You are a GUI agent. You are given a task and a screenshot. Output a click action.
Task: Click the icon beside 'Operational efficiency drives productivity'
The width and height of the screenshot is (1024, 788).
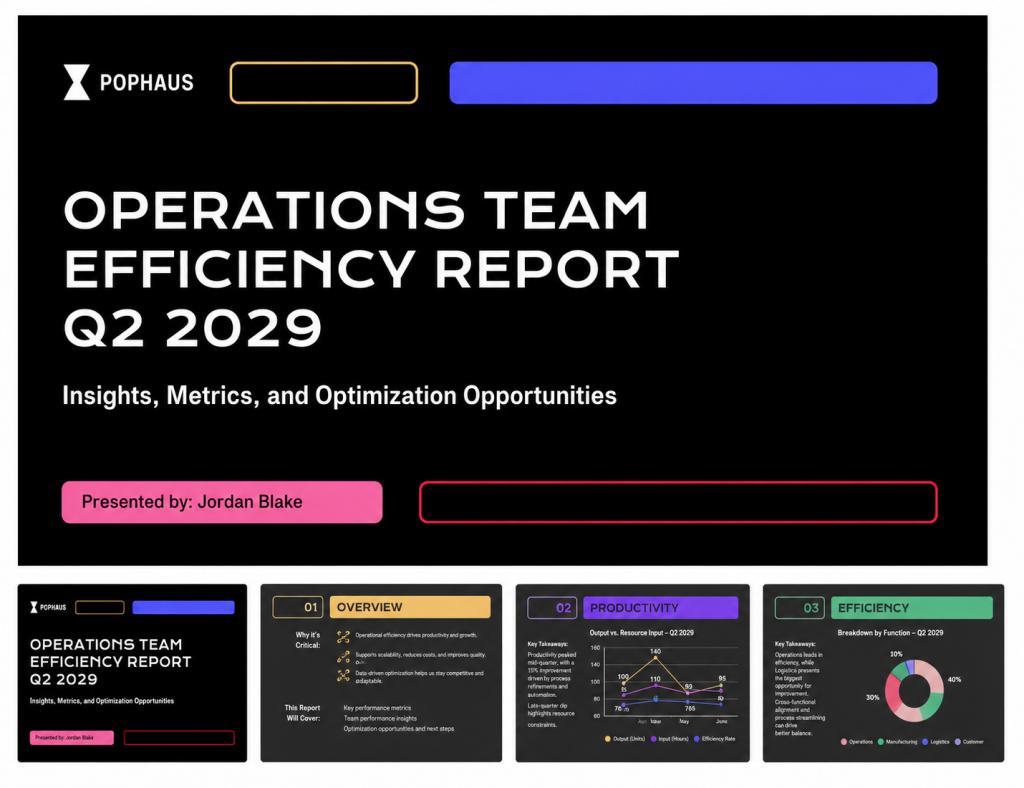343,637
